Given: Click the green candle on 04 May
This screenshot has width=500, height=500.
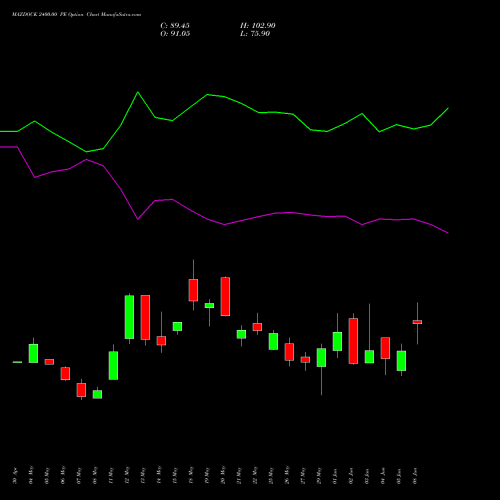Looking at the screenshot, I should pyautogui.click(x=33, y=353).
